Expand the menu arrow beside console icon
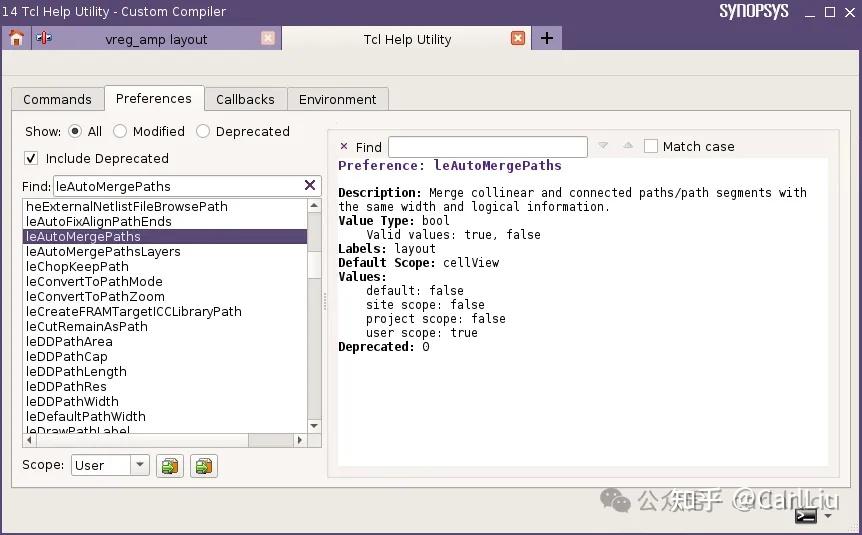The width and height of the screenshot is (862, 535). (828, 516)
